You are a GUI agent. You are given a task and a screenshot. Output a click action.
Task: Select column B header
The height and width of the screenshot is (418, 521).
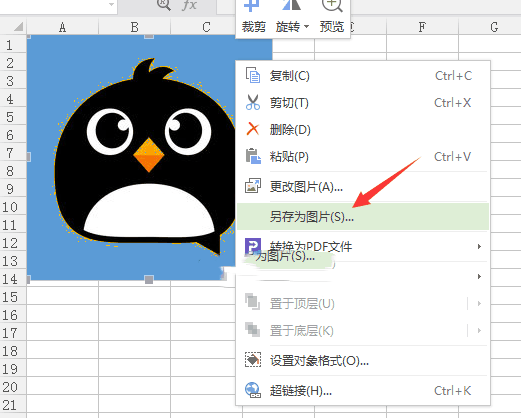134,27
